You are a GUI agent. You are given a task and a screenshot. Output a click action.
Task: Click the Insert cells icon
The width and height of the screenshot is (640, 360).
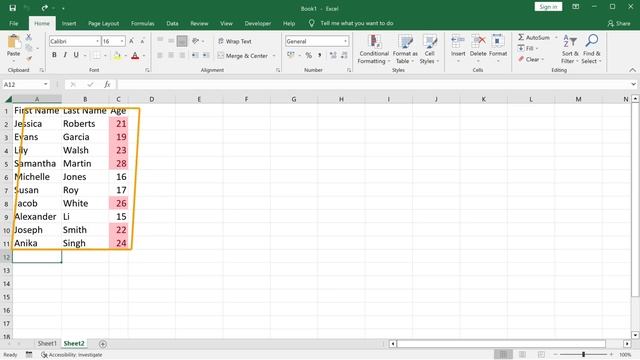(x=458, y=41)
